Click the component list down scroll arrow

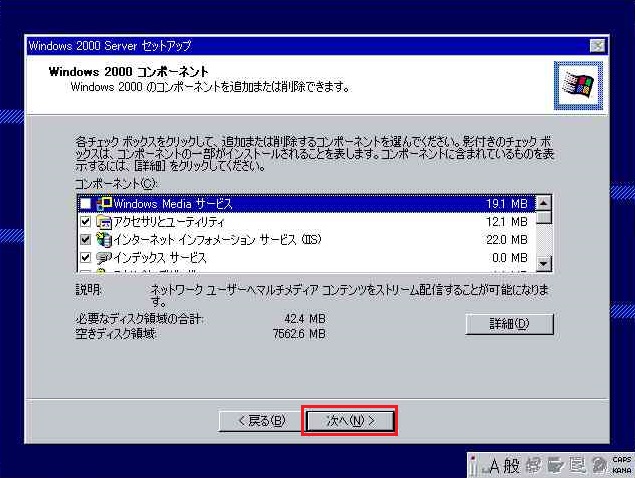(x=543, y=264)
